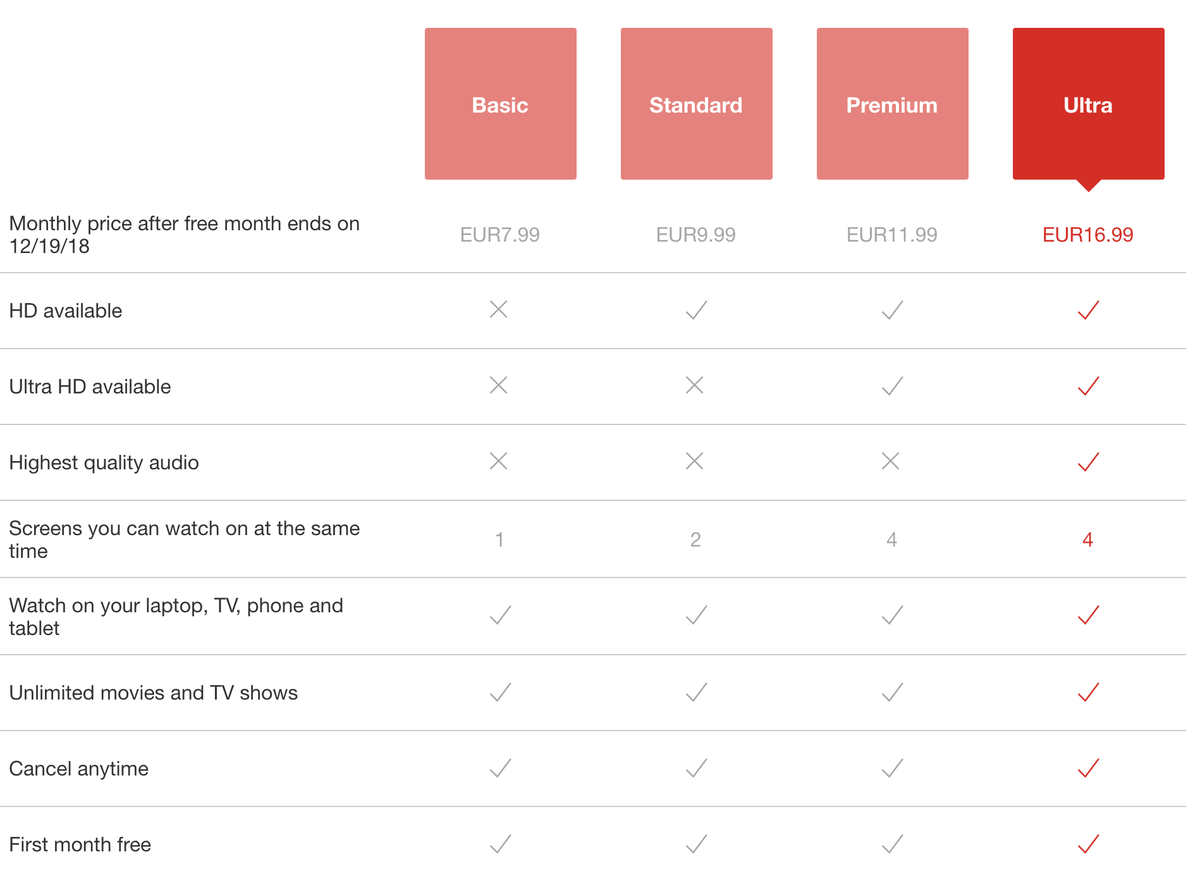Image resolution: width=1200 pixels, height=883 pixels.
Task: Select the Basic plan tile
Action: [500, 104]
